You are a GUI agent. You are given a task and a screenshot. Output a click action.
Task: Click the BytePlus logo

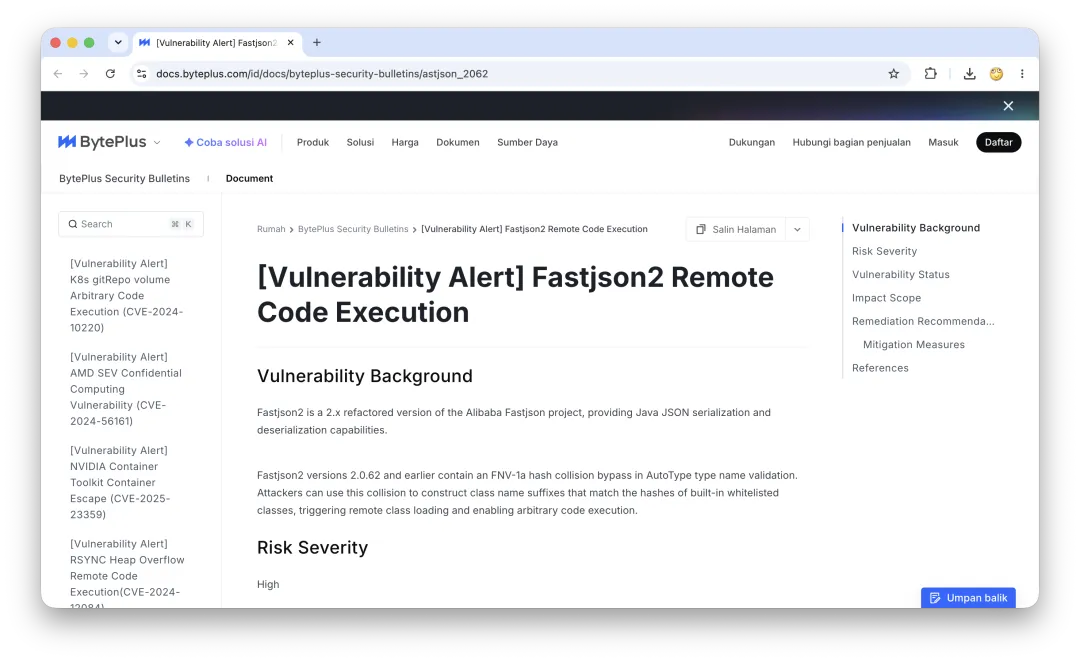point(102,142)
